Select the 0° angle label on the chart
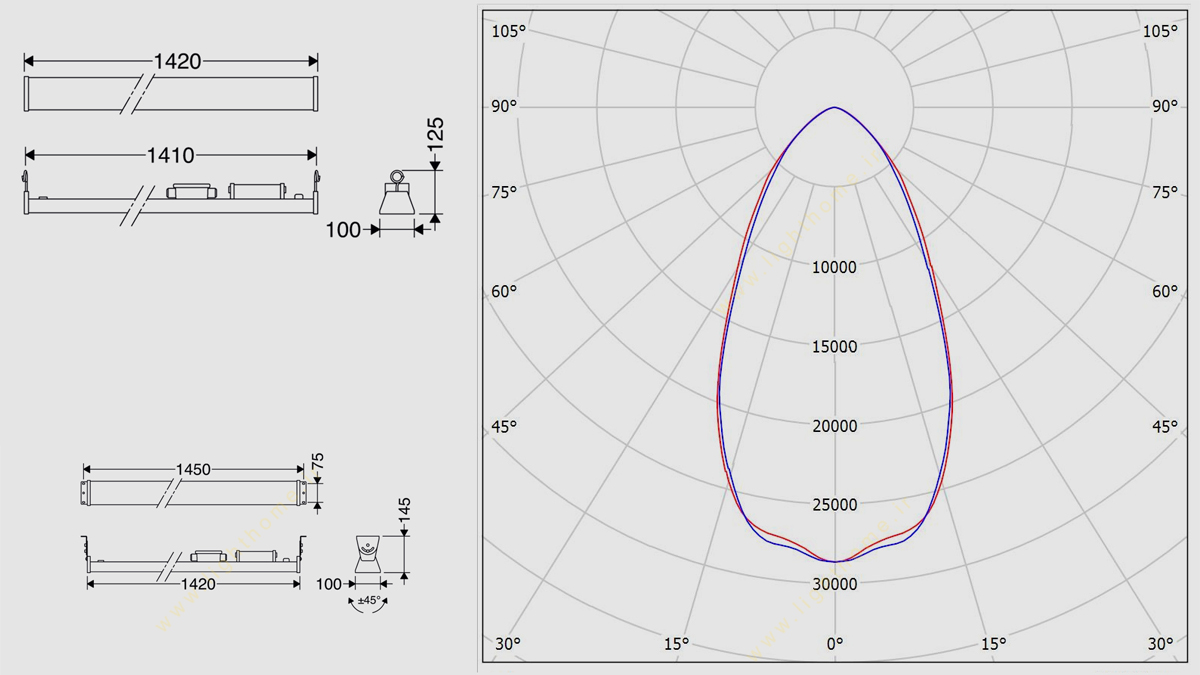This screenshot has width=1200, height=675. point(835,643)
